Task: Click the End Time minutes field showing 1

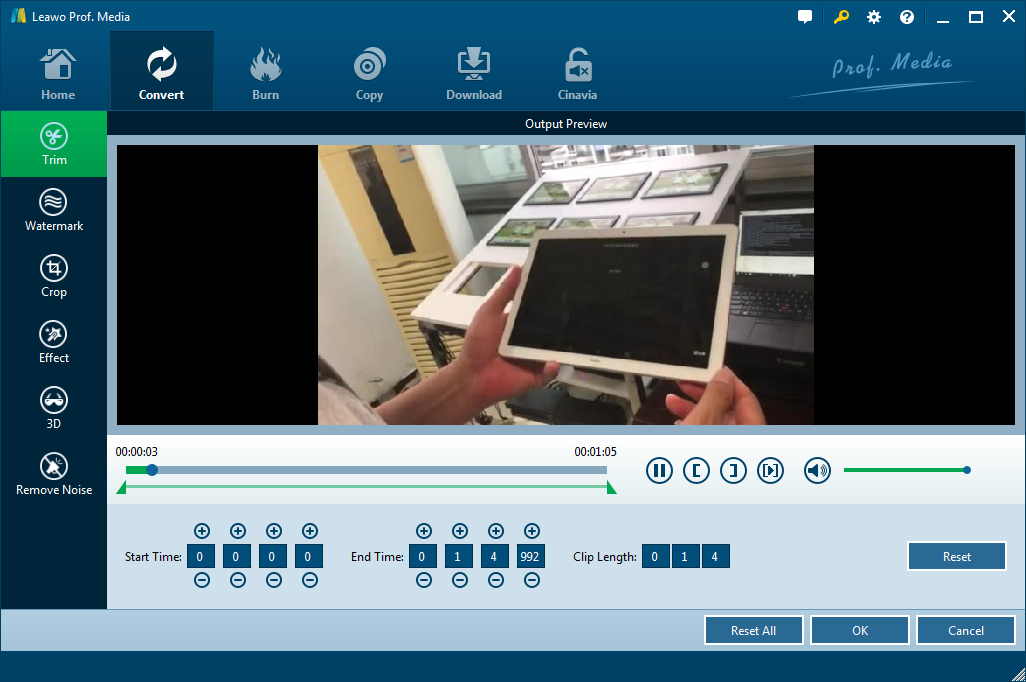Action: [459, 556]
